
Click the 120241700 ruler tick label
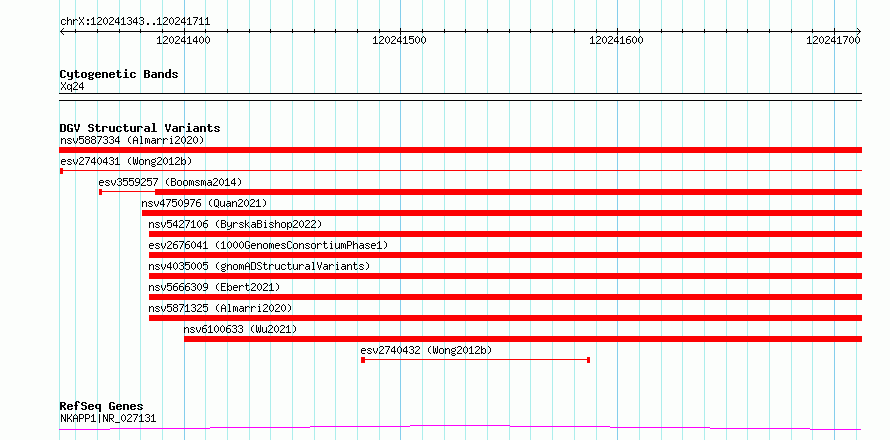pos(833,40)
